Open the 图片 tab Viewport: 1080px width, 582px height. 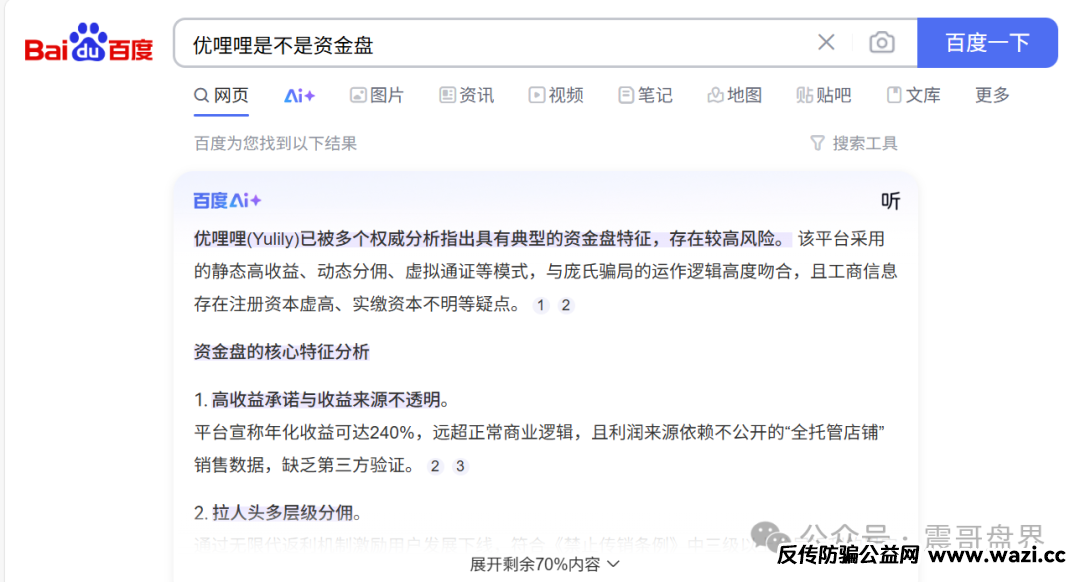[377, 95]
